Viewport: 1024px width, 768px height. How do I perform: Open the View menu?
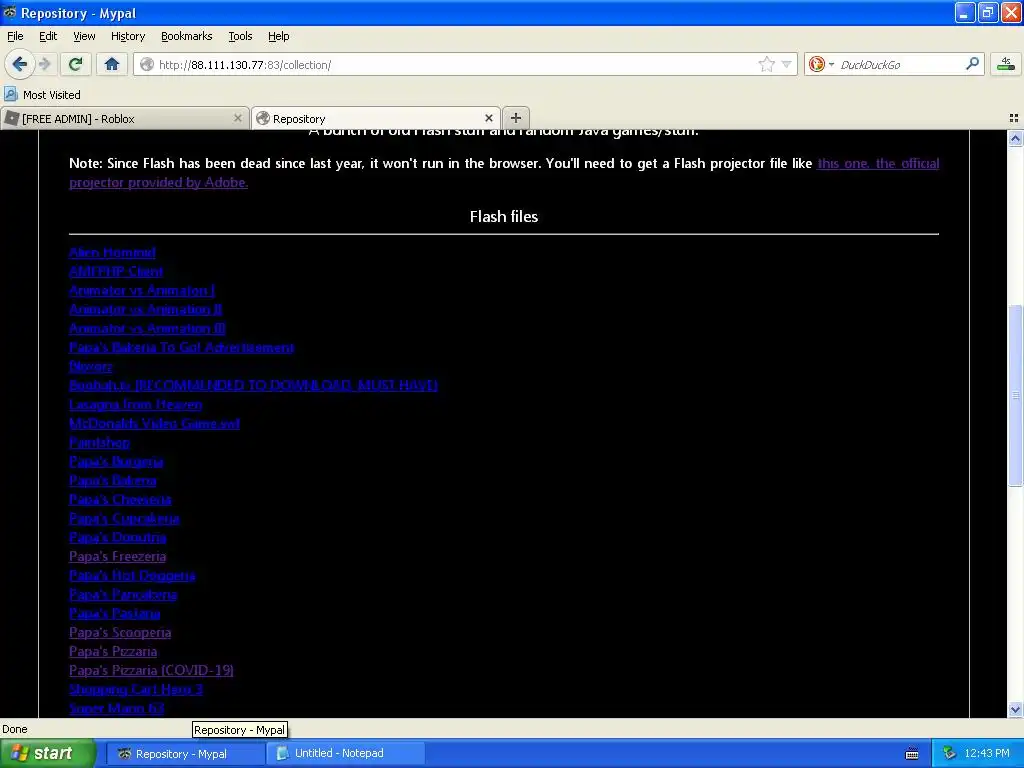[84, 36]
